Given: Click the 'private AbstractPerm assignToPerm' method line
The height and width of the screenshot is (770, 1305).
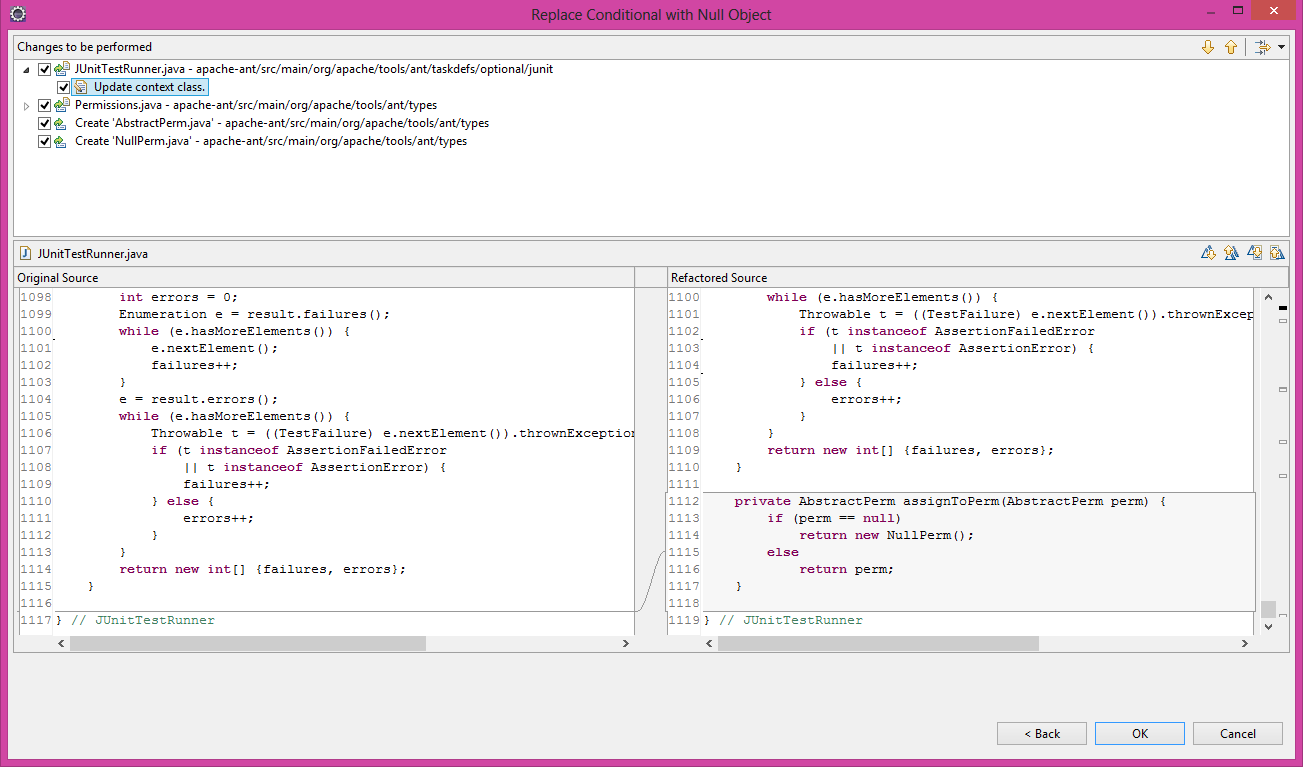Looking at the screenshot, I should tap(950, 501).
